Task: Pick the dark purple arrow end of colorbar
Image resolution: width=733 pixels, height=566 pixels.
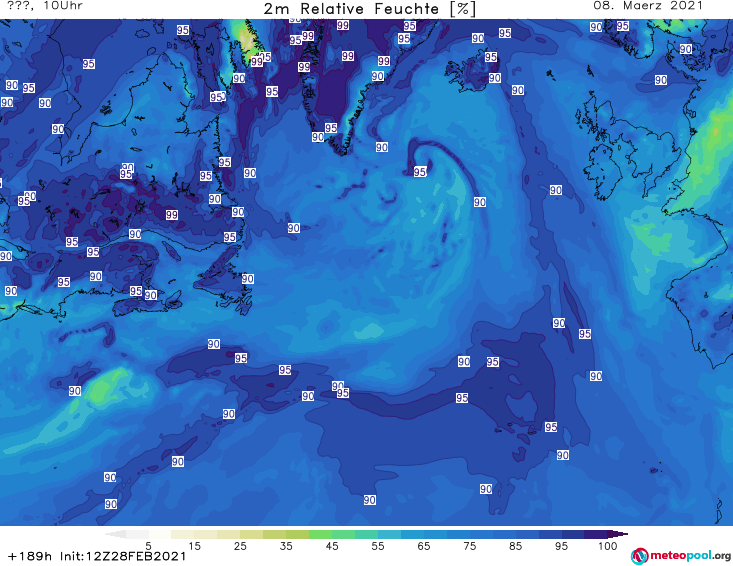Action: 618,534
